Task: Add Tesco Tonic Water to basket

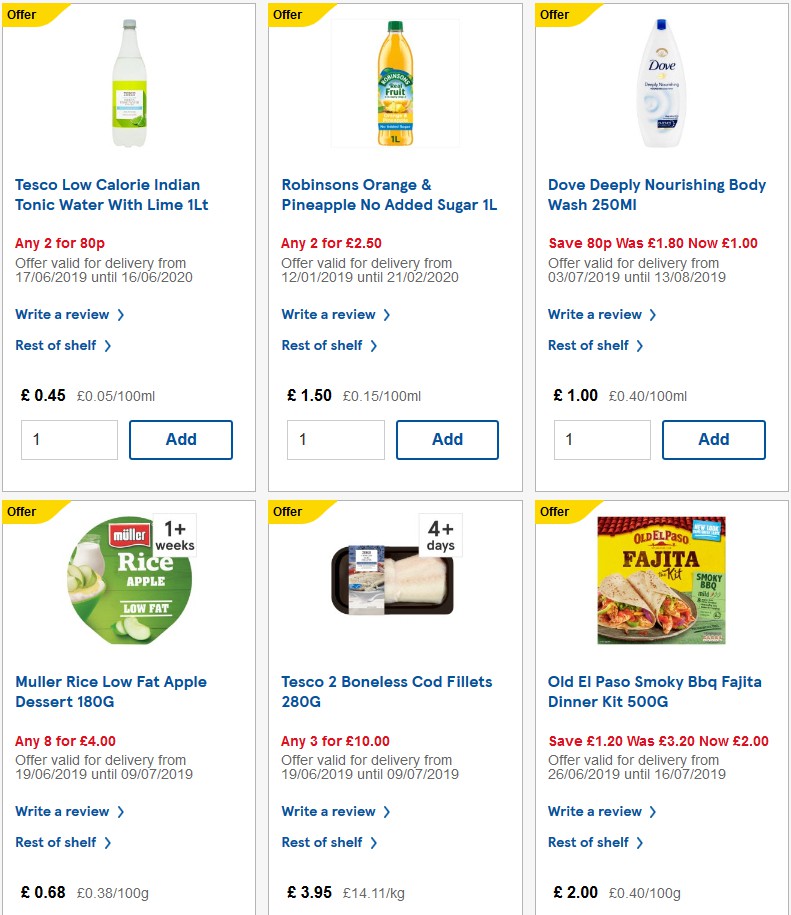Action: 180,439
